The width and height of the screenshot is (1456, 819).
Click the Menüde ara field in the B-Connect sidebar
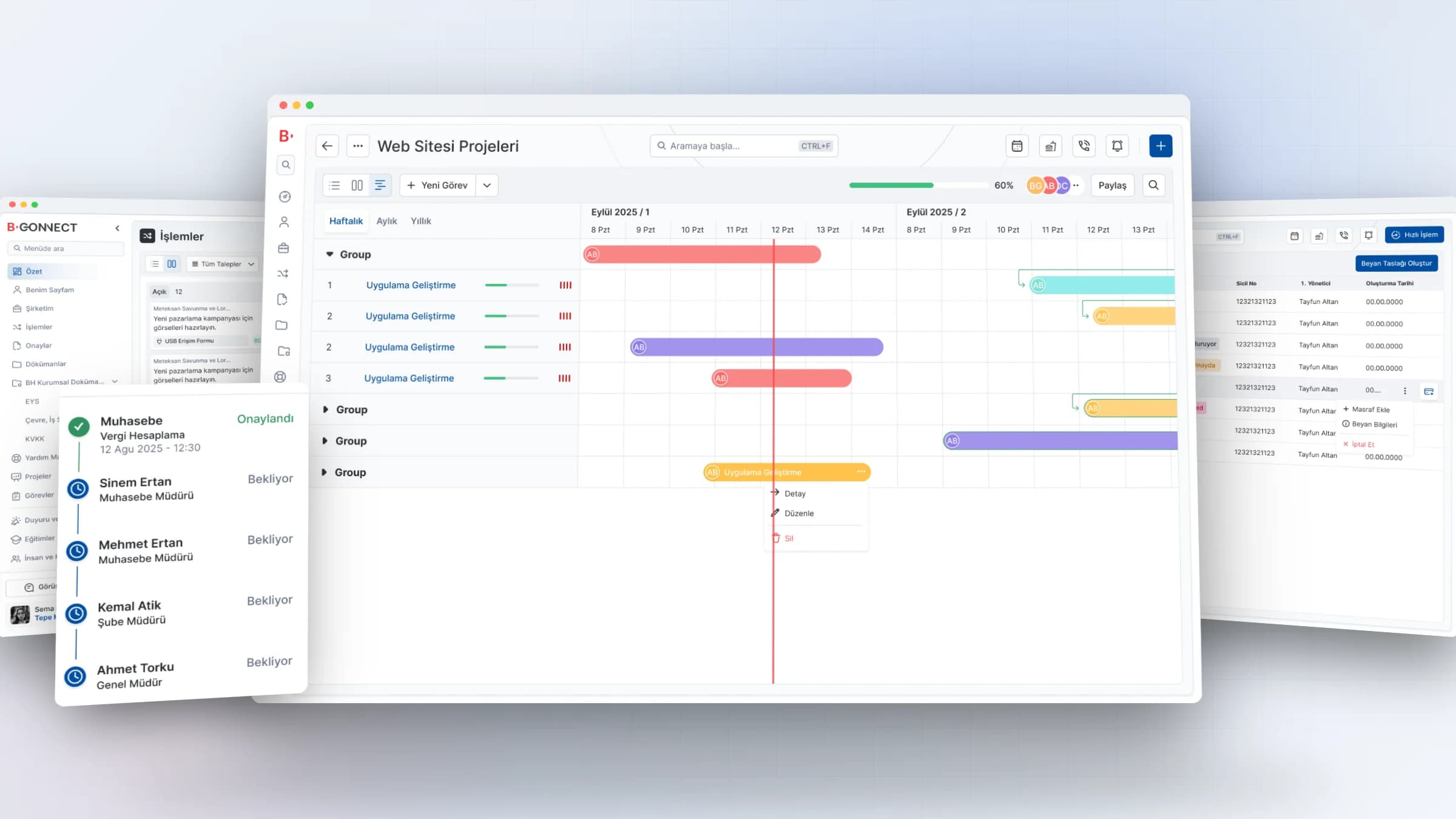[66, 248]
